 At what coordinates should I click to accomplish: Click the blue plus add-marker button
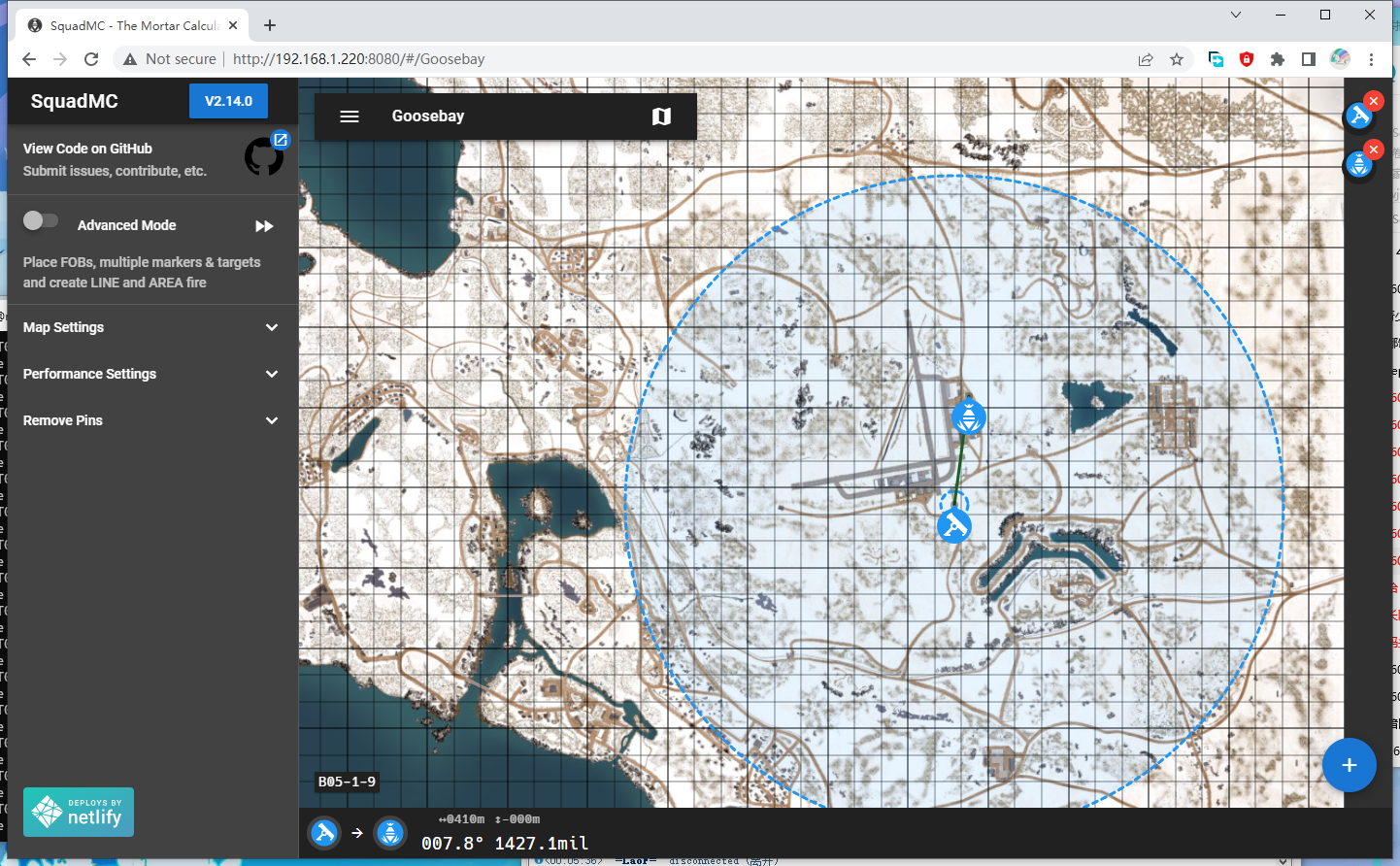pos(1349,765)
